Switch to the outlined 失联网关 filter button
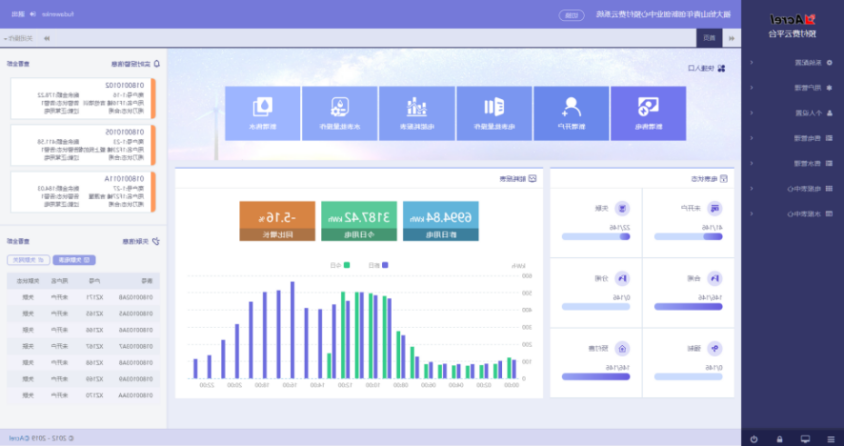Viewport: 845px width, 446px height. pos(29,260)
